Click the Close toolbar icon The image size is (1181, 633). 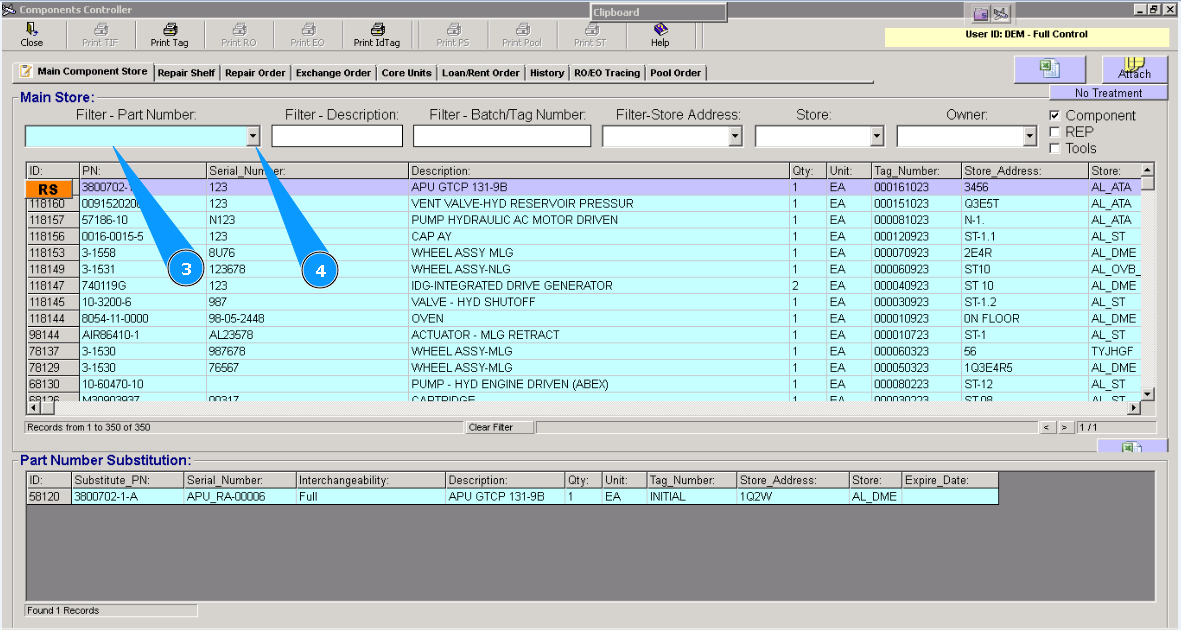click(31, 30)
